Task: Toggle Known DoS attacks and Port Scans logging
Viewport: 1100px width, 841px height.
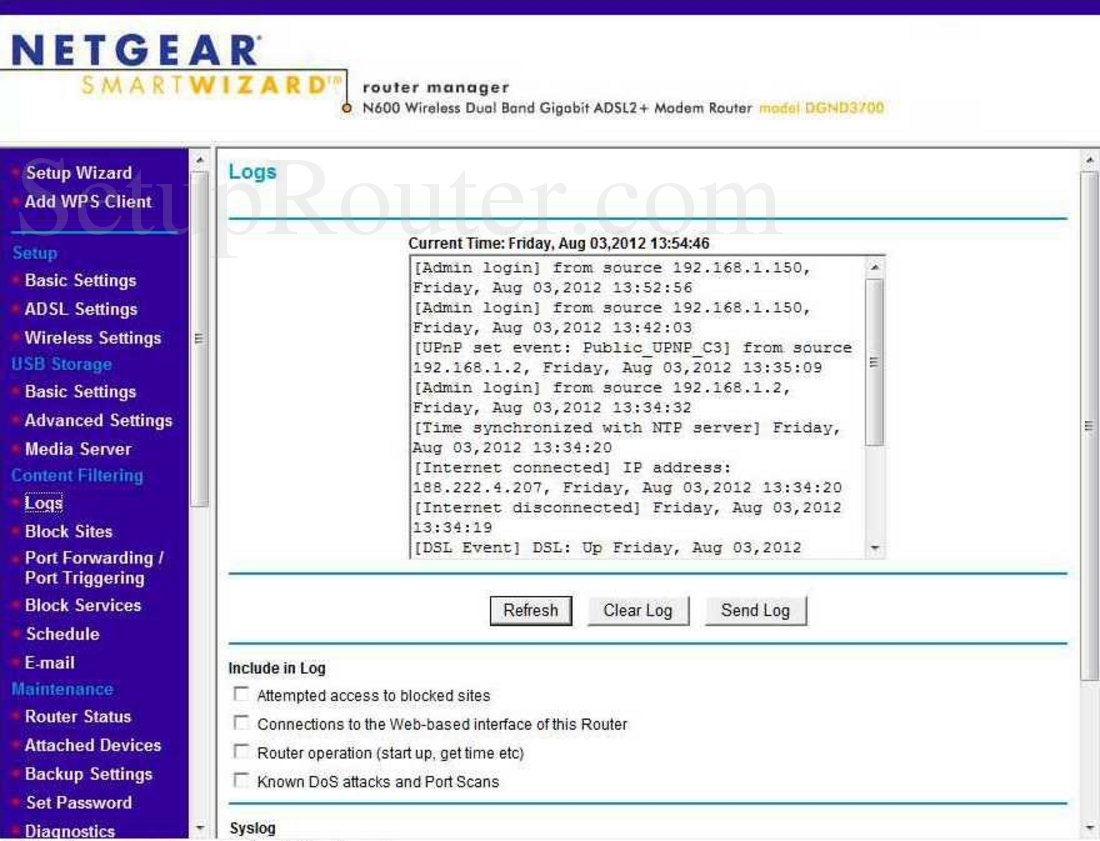Action: (x=240, y=781)
